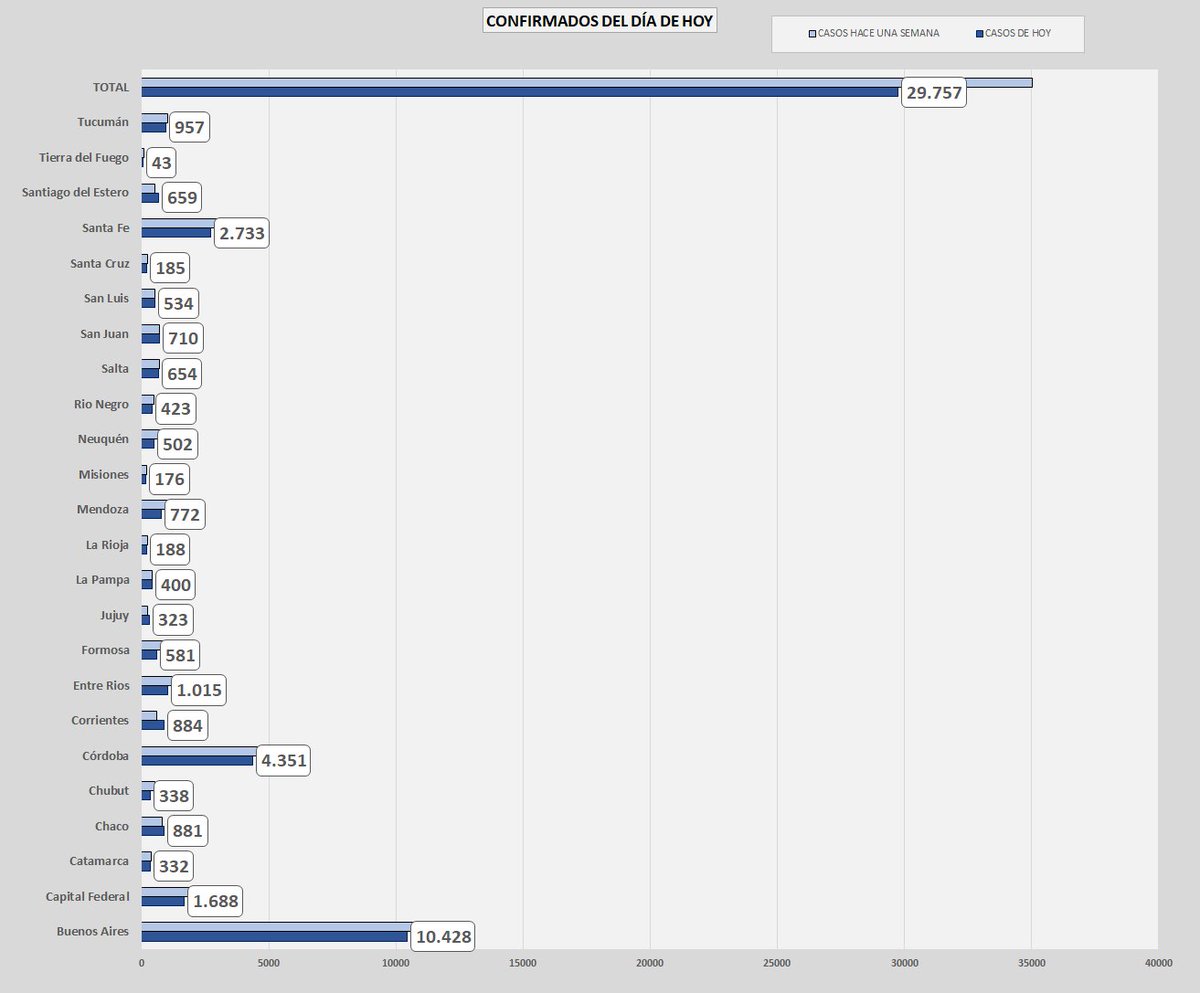
Task: Click the Santa Fe data label 2.733
Action: 240,233
